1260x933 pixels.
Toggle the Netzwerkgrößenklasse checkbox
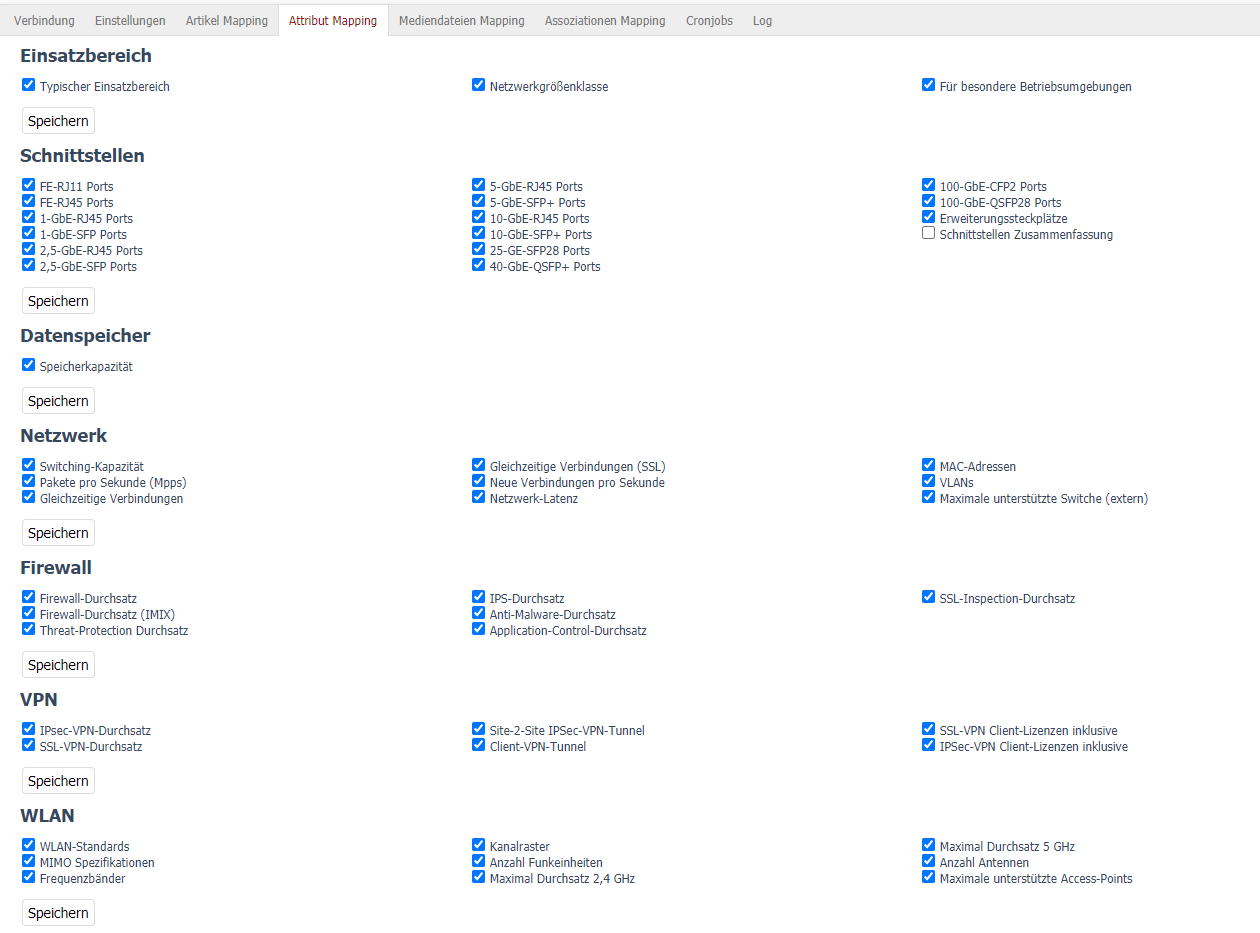[478, 85]
